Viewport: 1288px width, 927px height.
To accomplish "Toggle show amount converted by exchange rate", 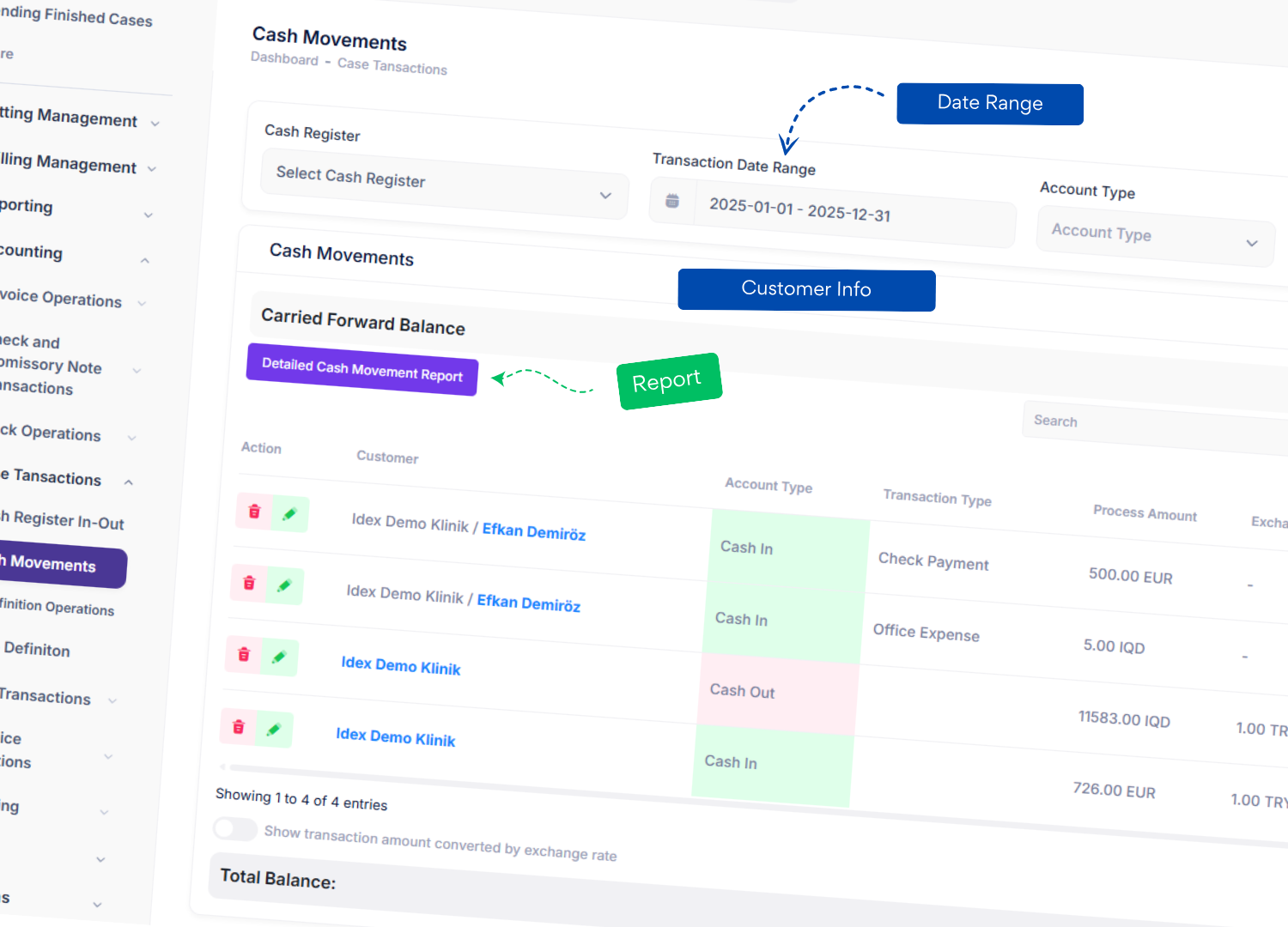I will tap(234, 828).
